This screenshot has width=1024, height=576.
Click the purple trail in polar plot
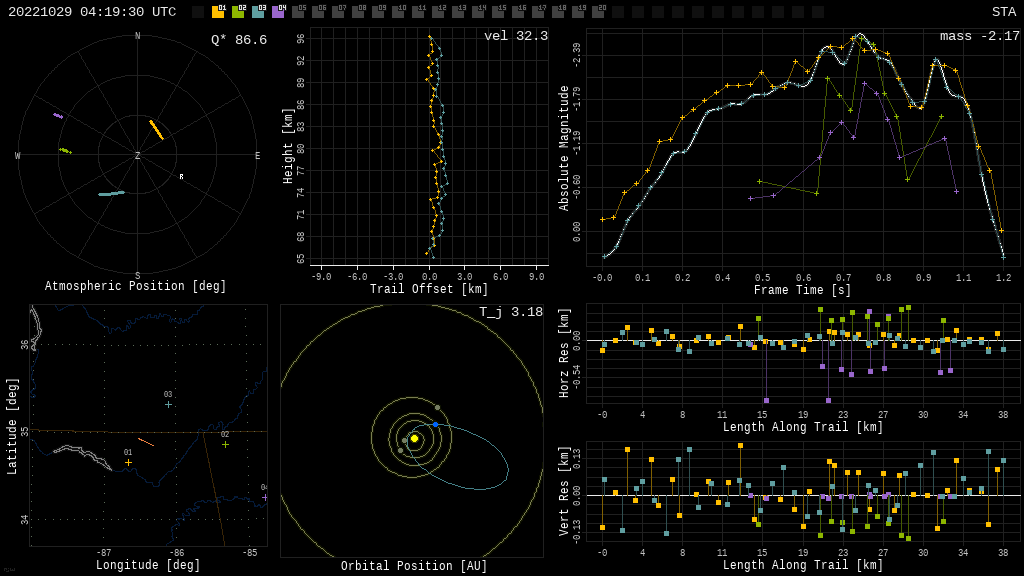58,116
